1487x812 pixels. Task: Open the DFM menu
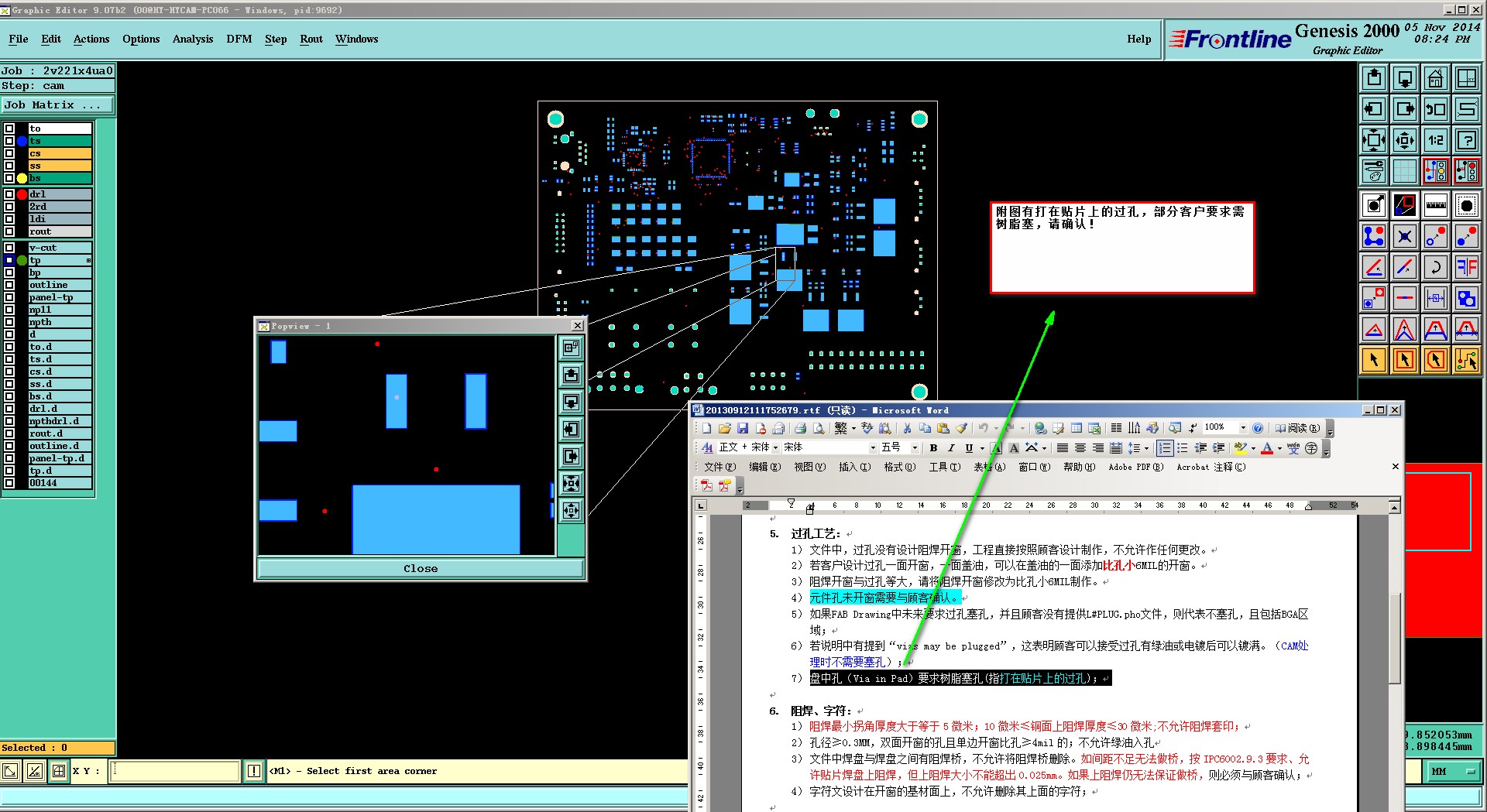(239, 39)
